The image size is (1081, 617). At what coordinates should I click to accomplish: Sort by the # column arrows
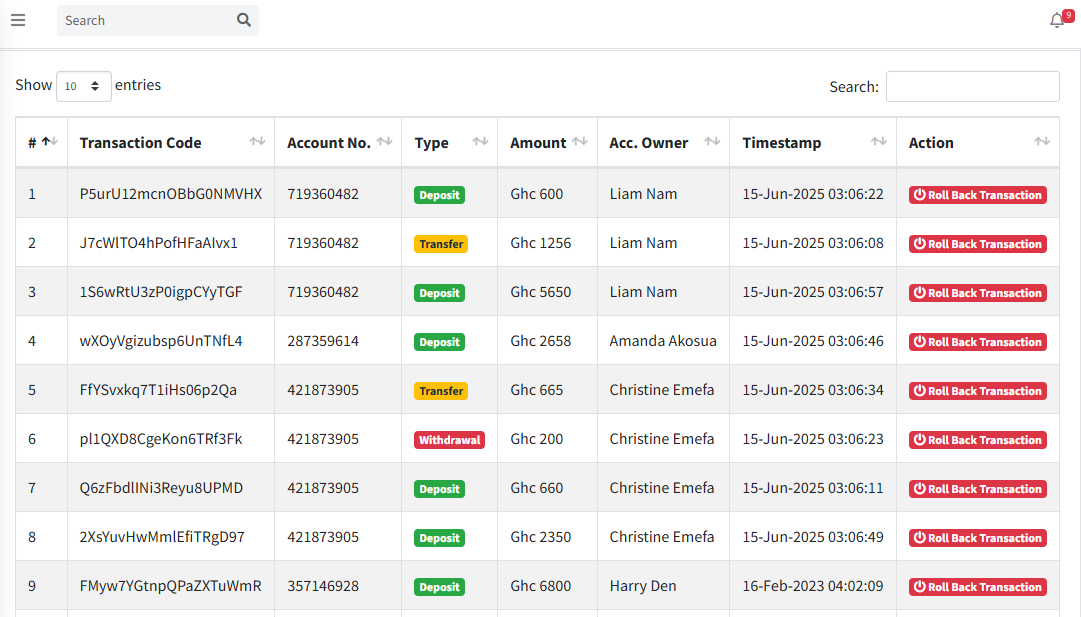click(x=50, y=142)
